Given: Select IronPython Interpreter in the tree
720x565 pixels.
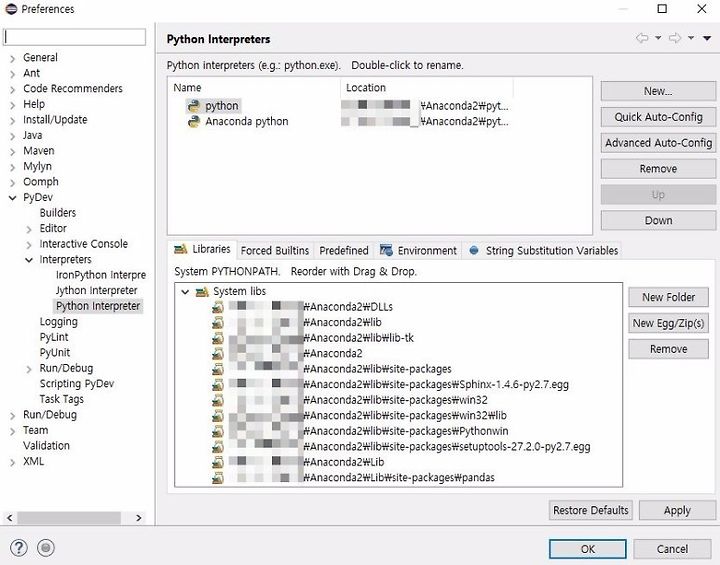Looking at the screenshot, I should click(101, 275).
